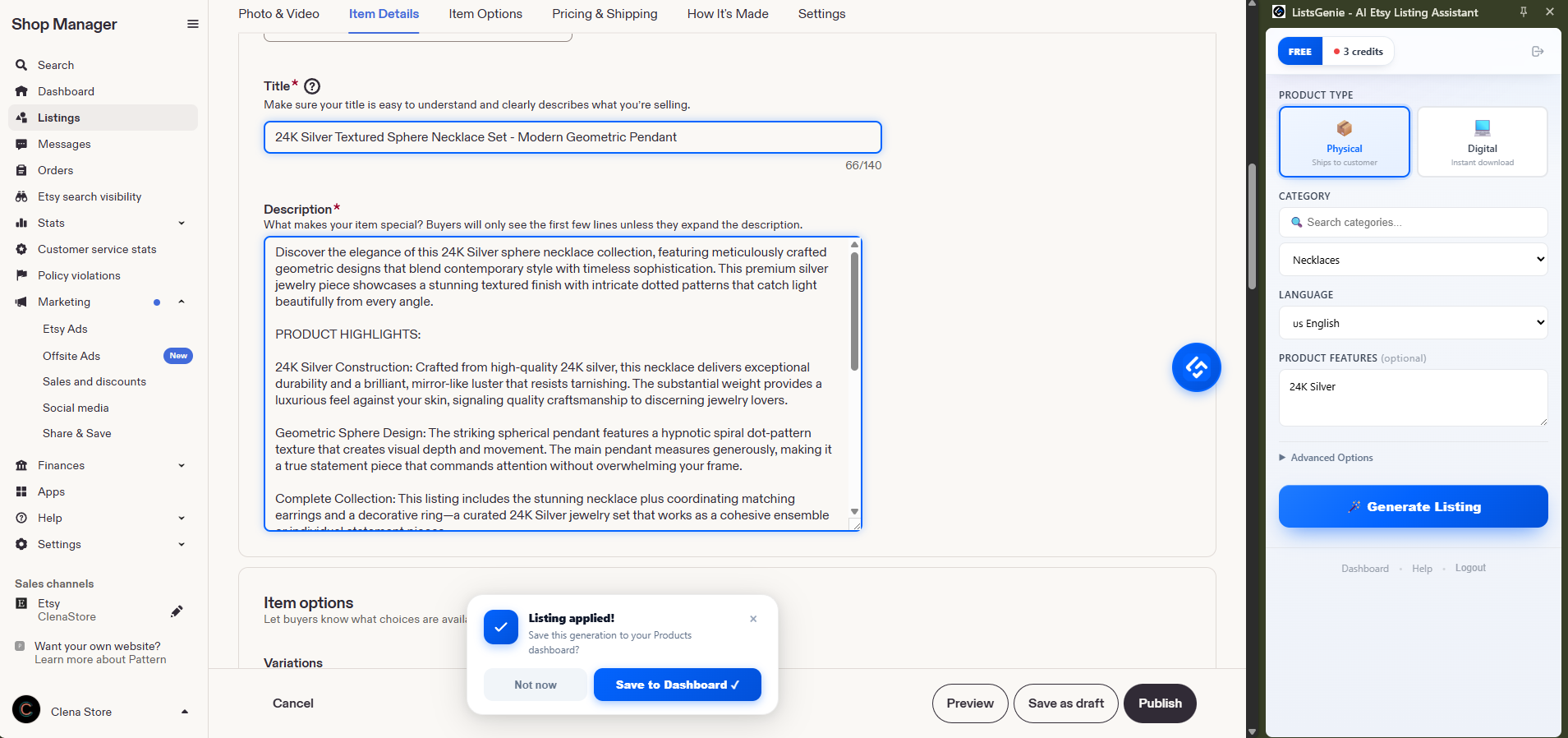Open Settings gear icon in sidebar
The image size is (1568, 738).
21,544
